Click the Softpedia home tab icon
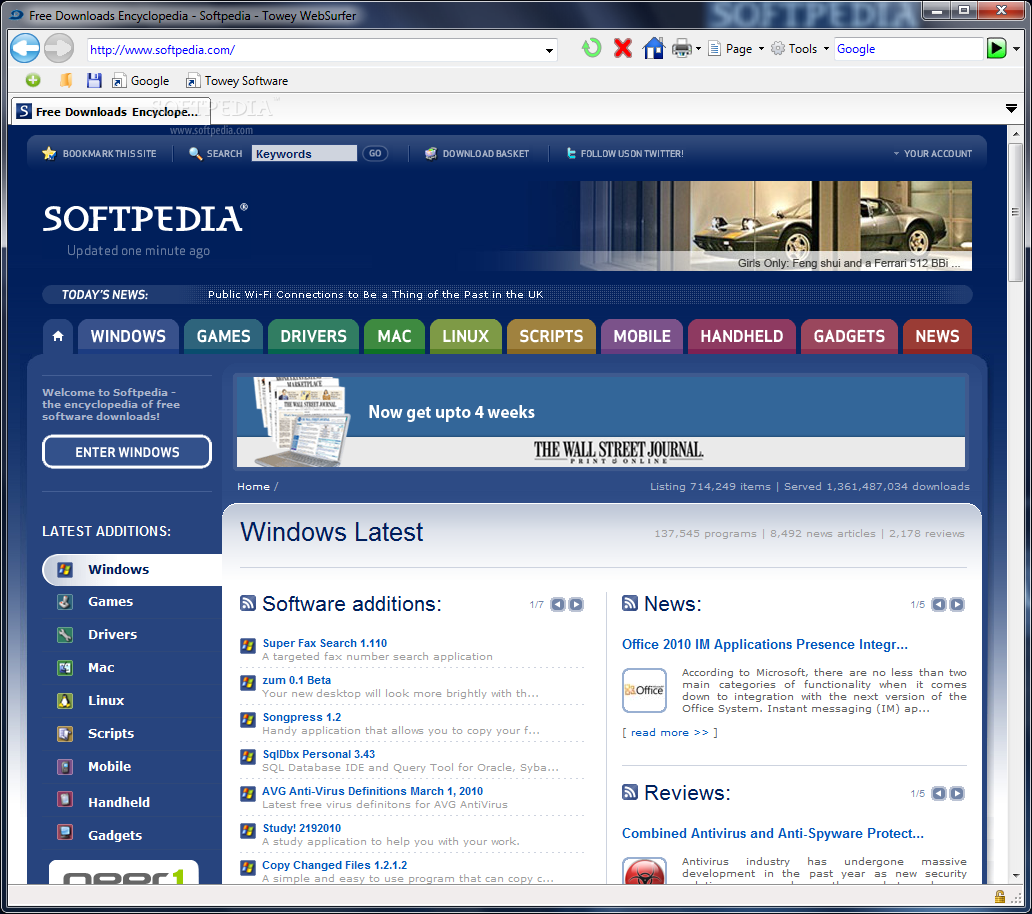 click(58, 336)
